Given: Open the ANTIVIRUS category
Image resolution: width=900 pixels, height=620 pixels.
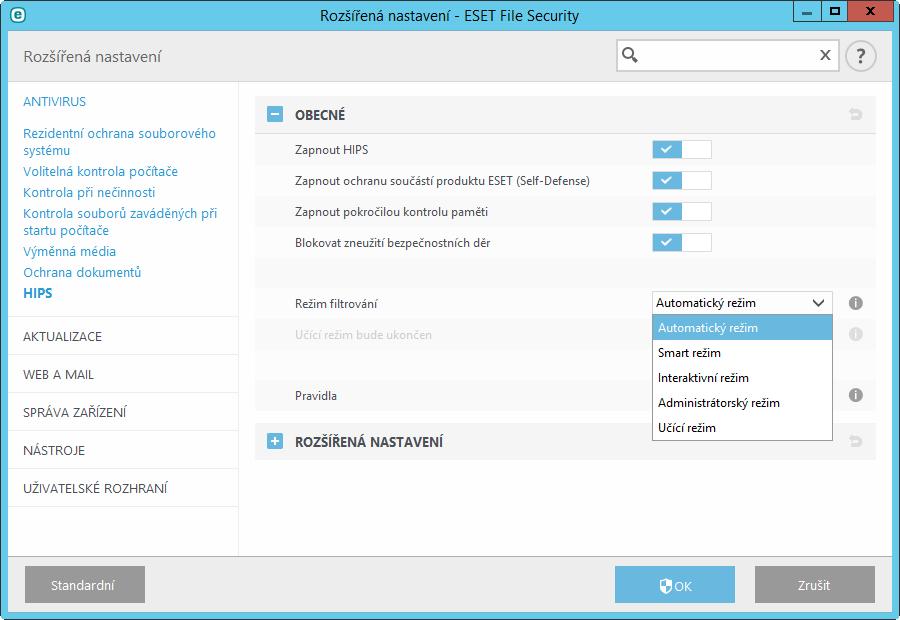Looking at the screenshot, I should (55, 102).
